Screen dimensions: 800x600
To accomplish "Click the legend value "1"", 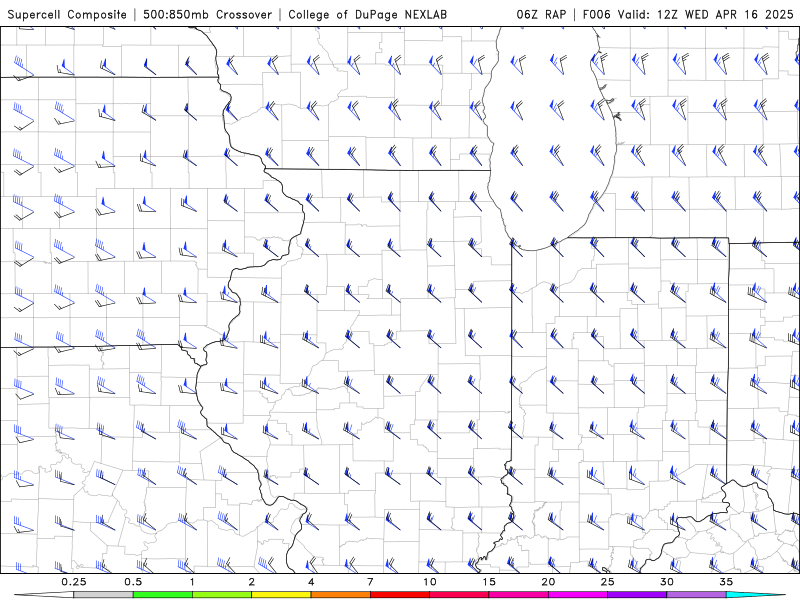I will (x=192, y=582).
